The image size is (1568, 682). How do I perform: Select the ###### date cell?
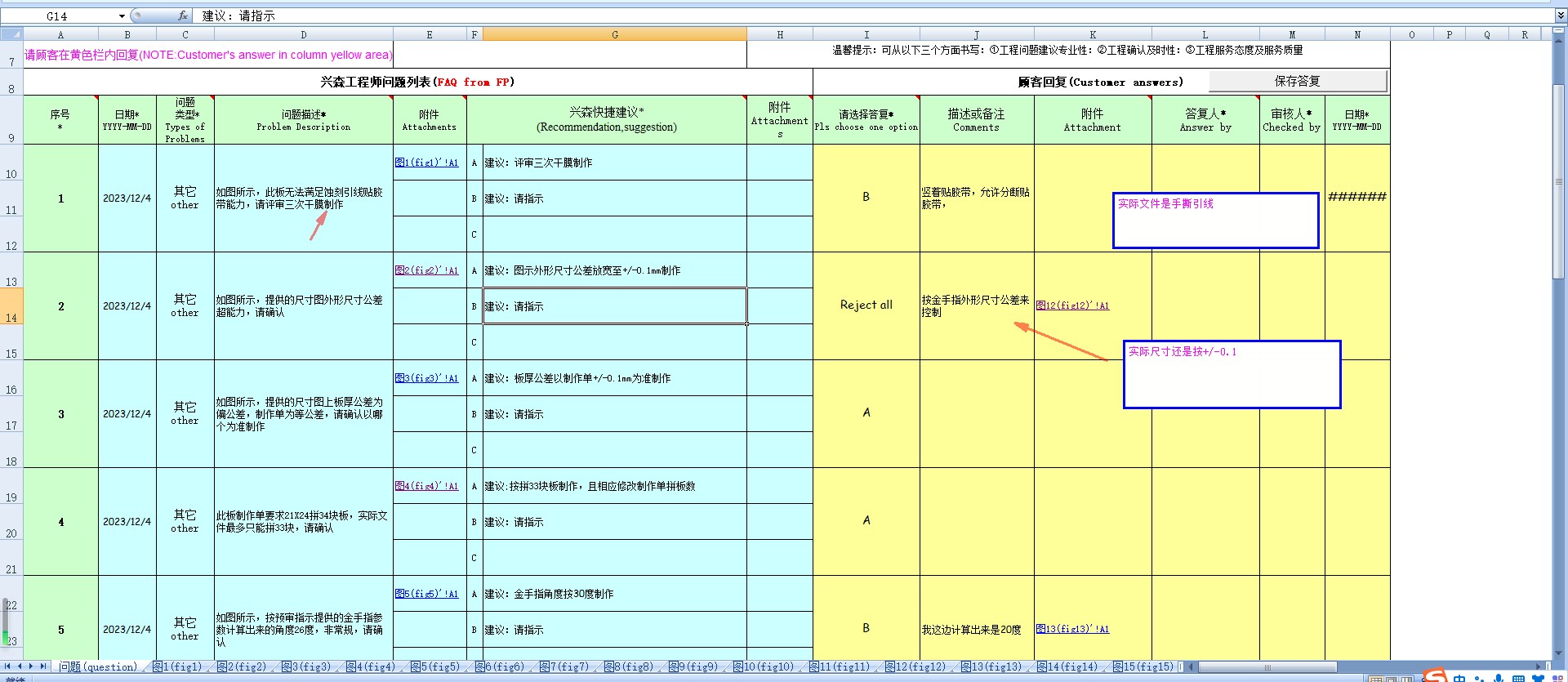pyautogui.click(x=1357, y=198)
